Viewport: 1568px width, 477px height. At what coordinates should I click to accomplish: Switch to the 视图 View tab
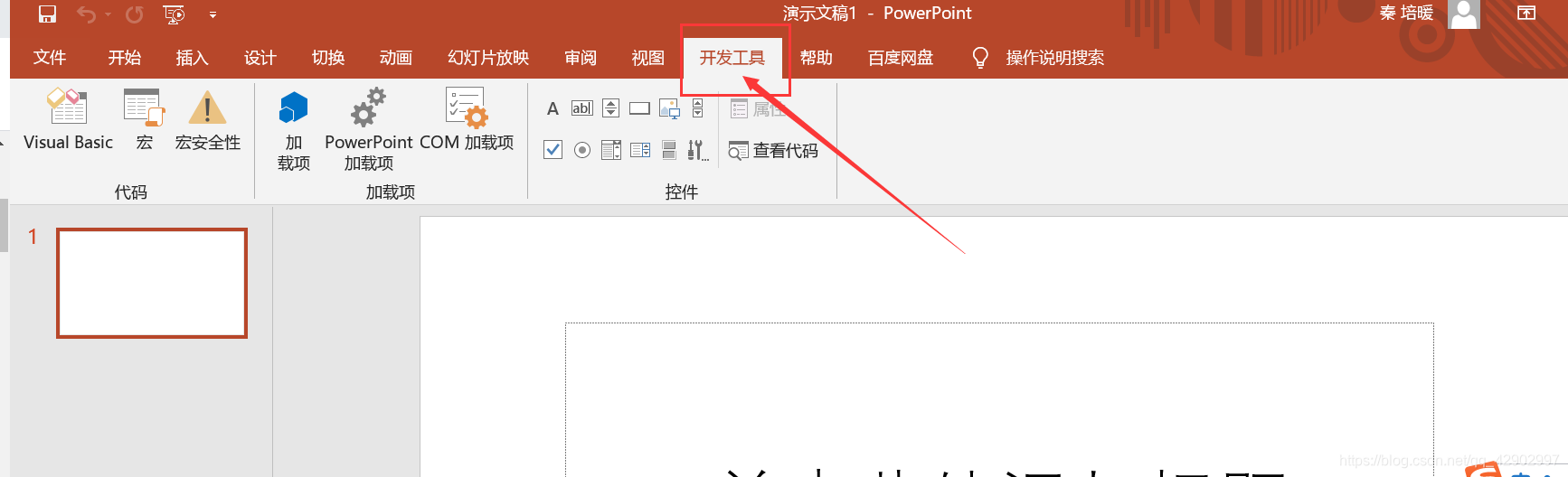pyautogui.click(x=647, y=58)
